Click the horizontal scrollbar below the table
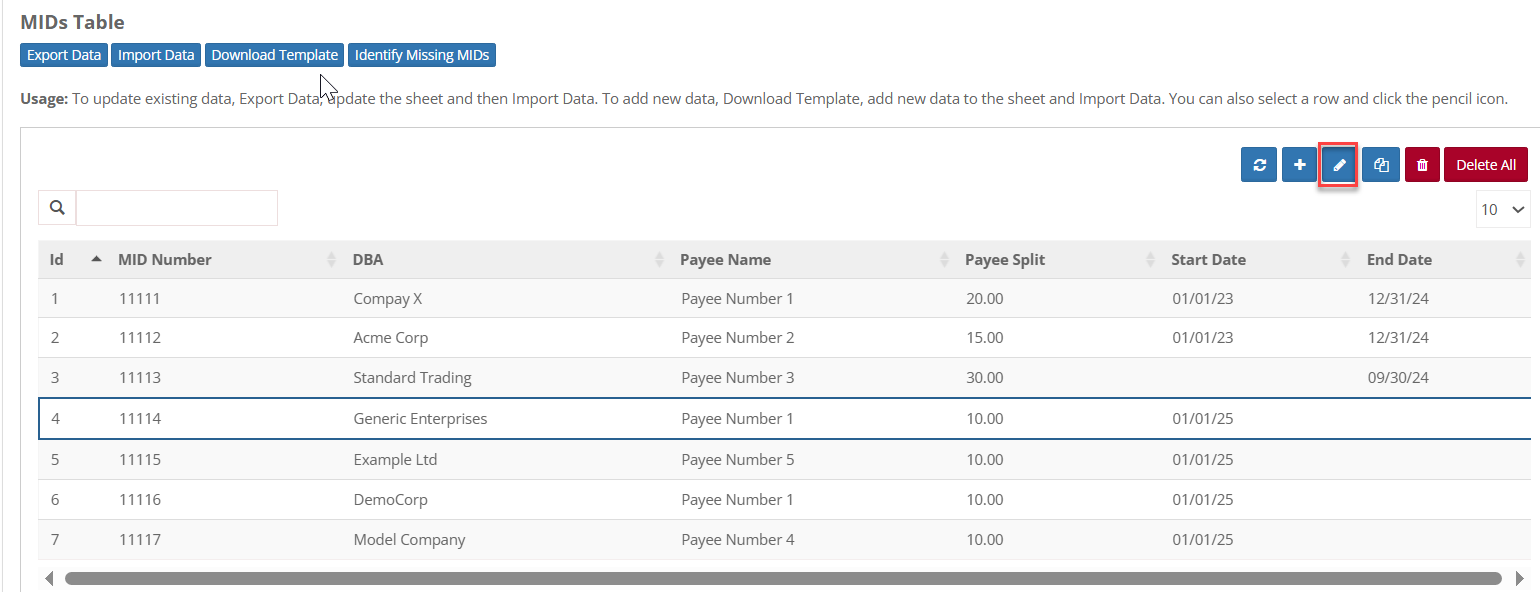Viewport: 1540px width, 592px height. click(x=782, y=578)
